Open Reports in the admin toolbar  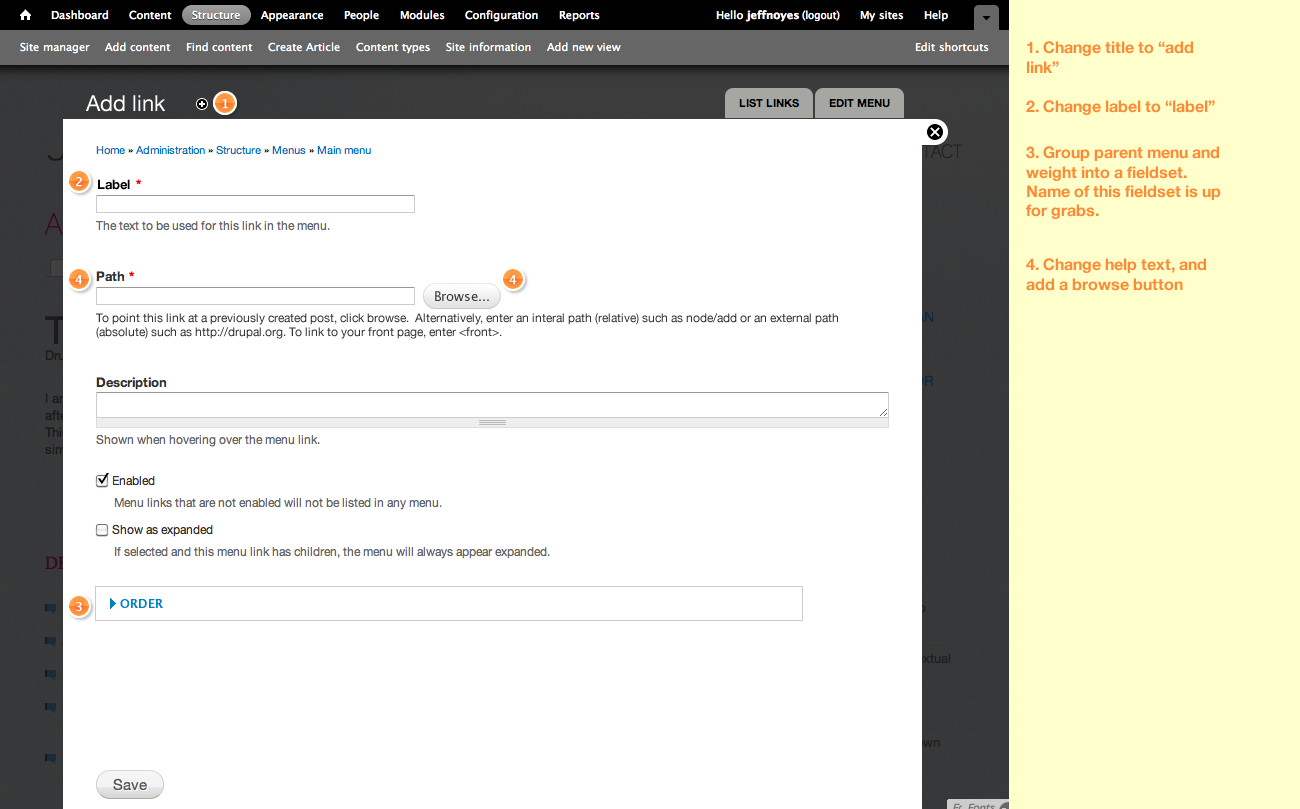point(579,15)
